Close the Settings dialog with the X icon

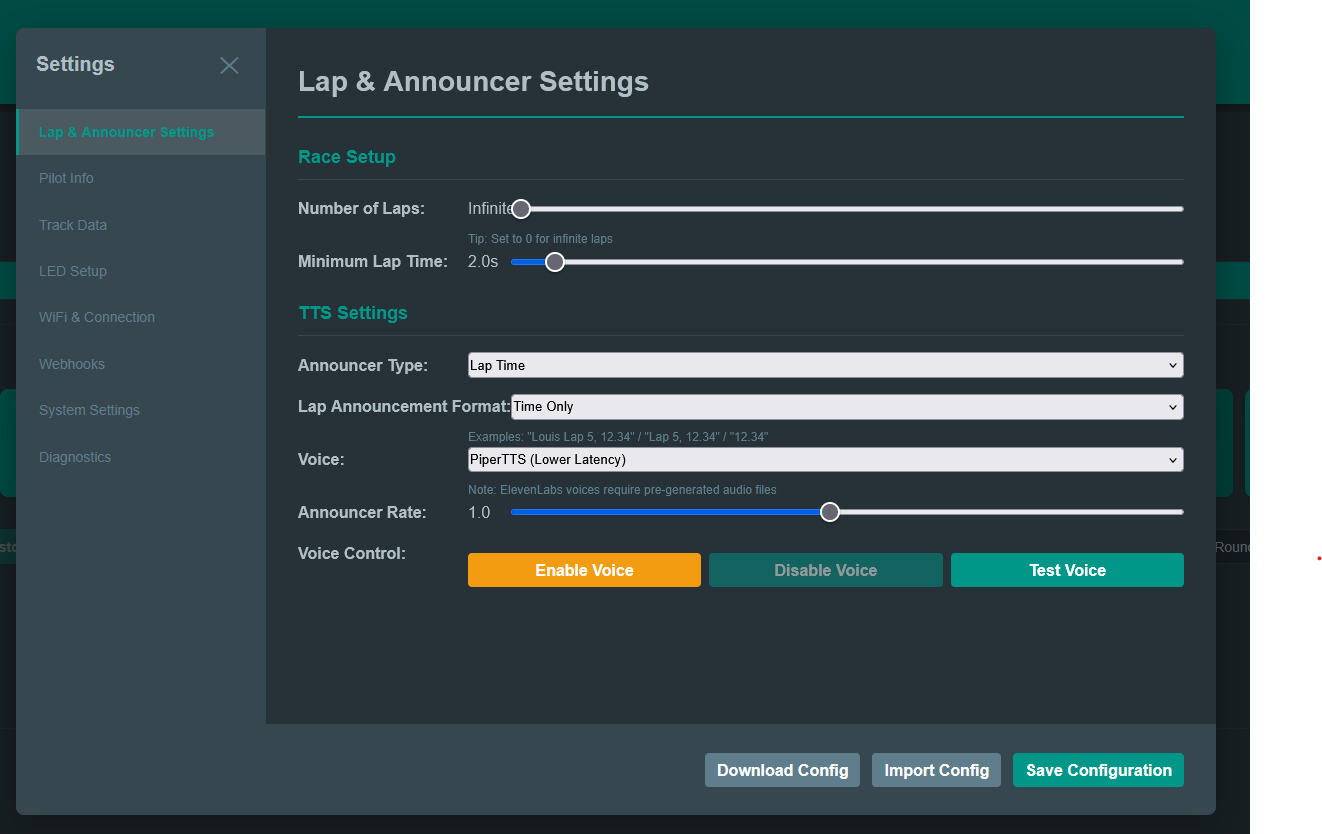tap(229, 65)
